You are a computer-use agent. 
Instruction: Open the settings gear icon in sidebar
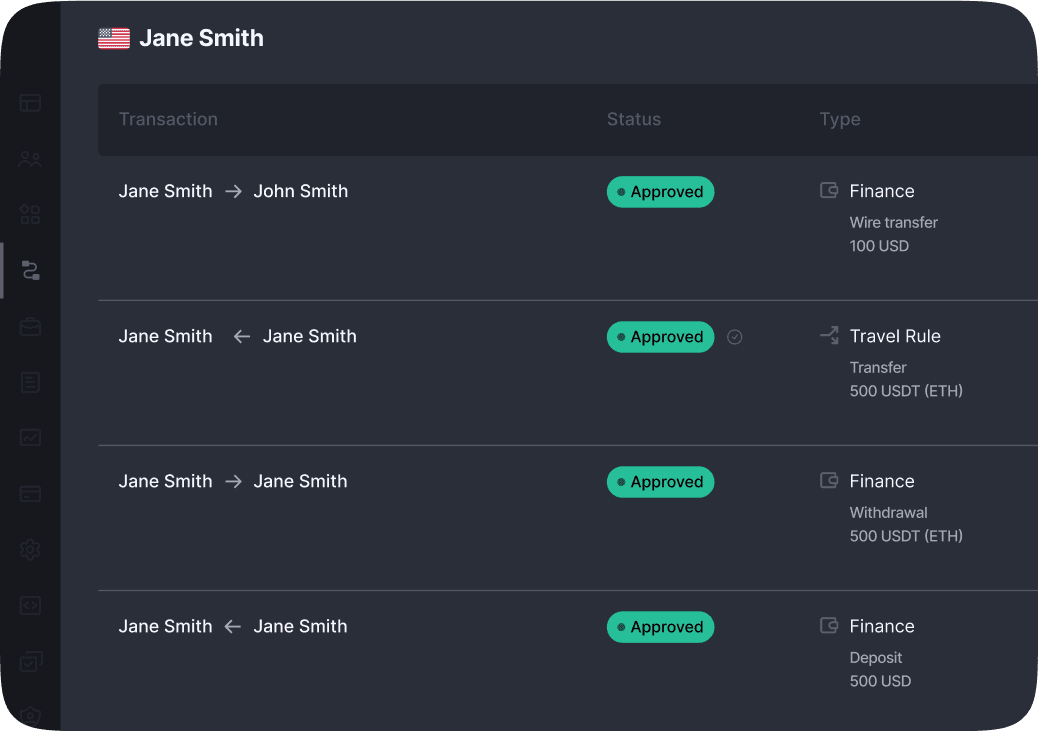[x=30, y=550]
